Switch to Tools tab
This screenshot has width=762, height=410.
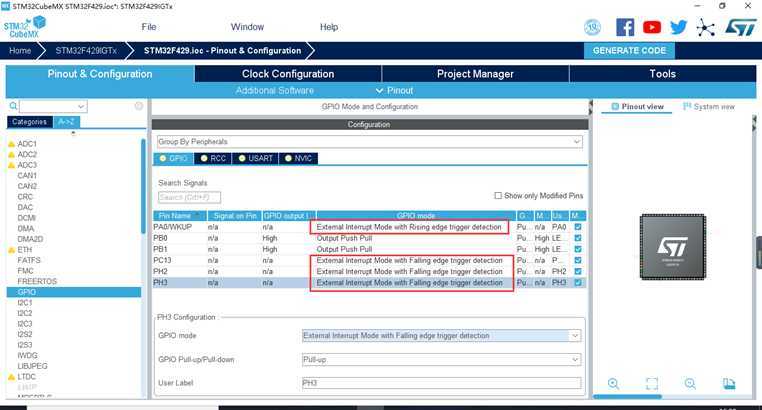(x=662, y=74)
